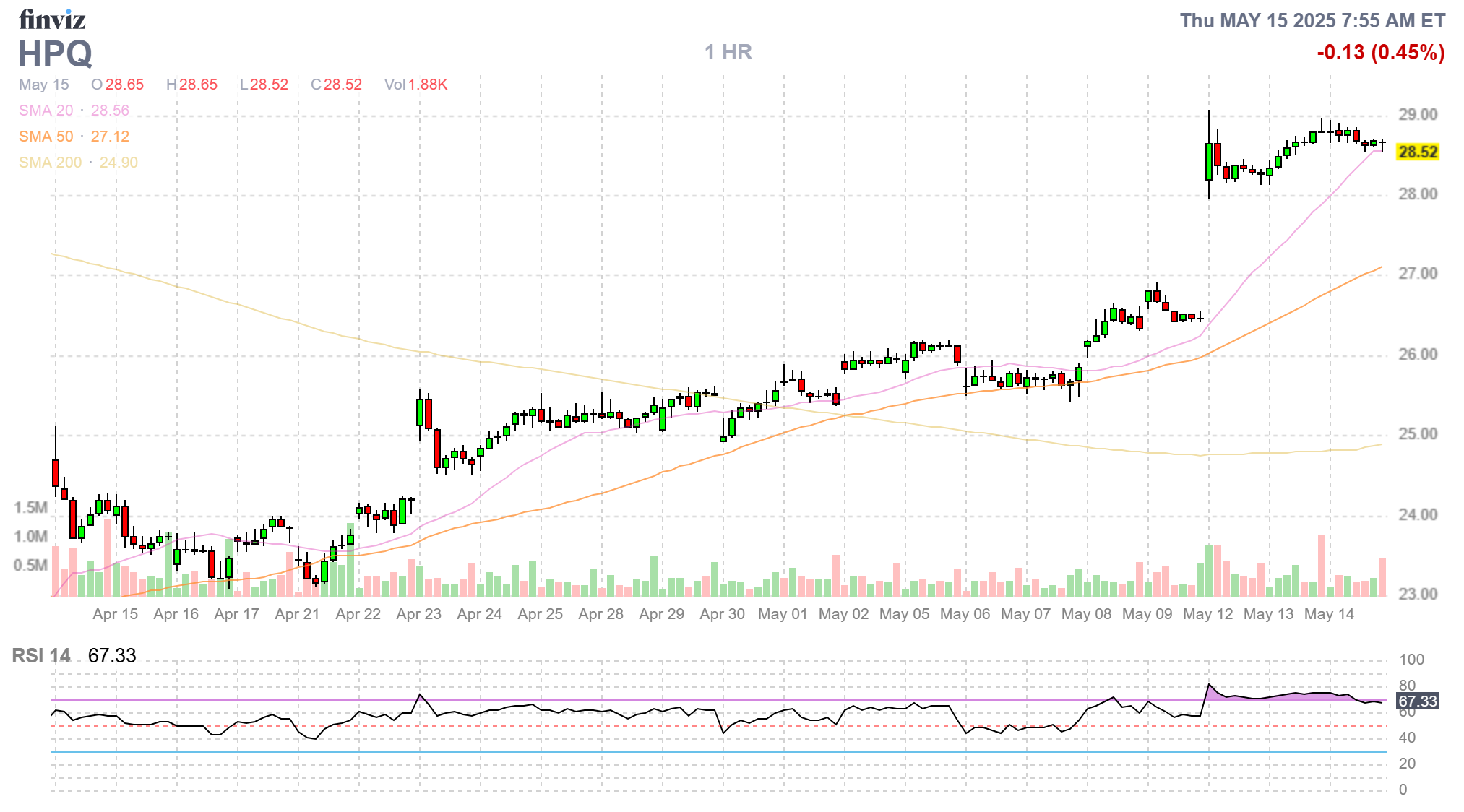The image size is (1464, 812).
Task: Click the SMA 20 legend label
Action: coord(46,111)
